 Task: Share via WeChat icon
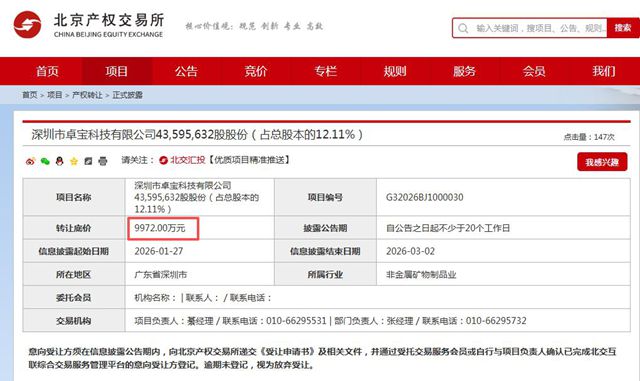point(45,161)
